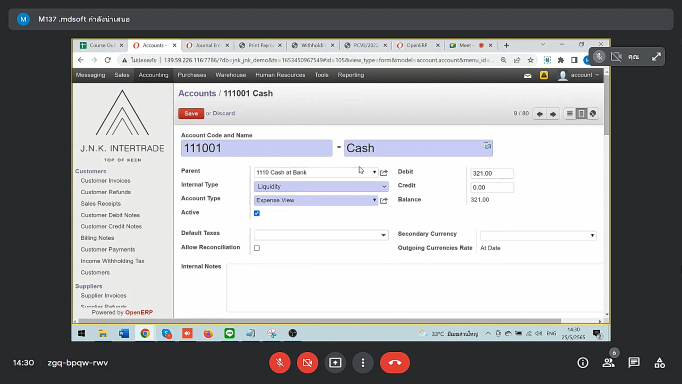This screenshot has height=384, width=682.
Task: Open new browser tab with plus
Action: coord(506,45)
